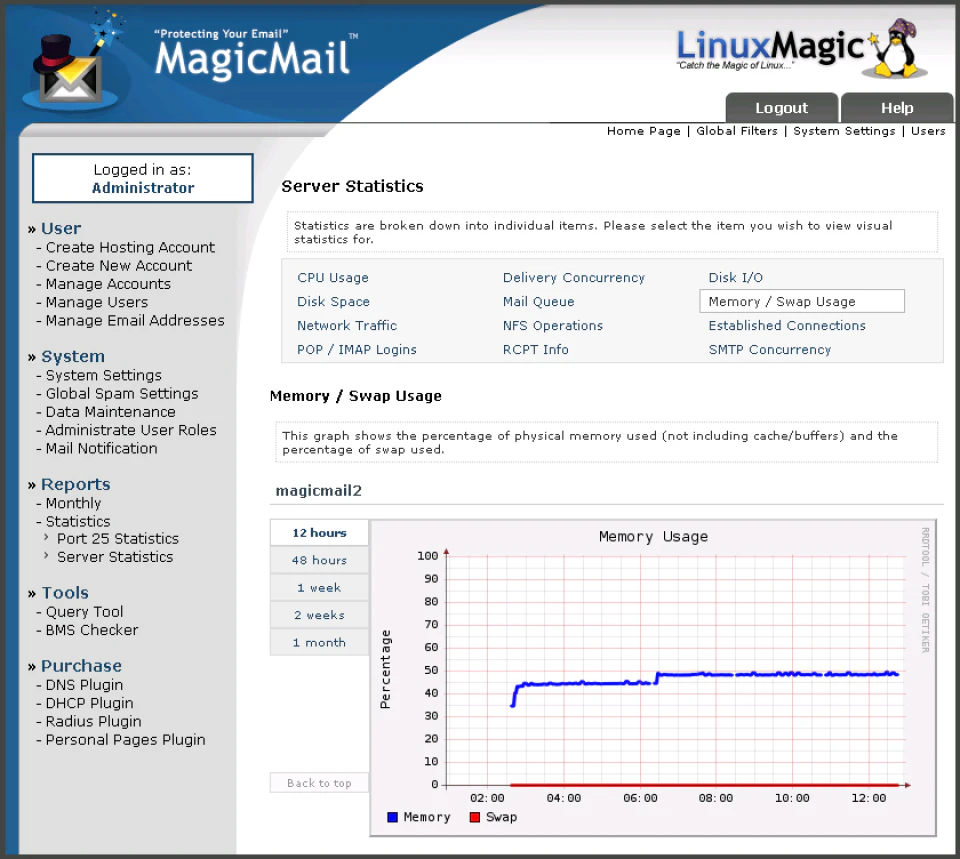The height and width of the screenshot is (859, 960).
Task: Click the Back to top control
Action: pyautogui.click(x=318, y=783)
